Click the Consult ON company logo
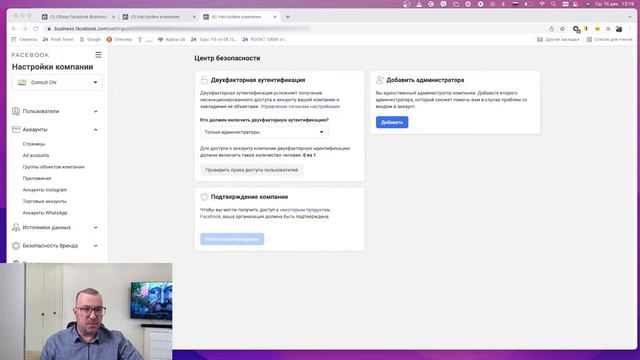 click(x=22, y=82)
